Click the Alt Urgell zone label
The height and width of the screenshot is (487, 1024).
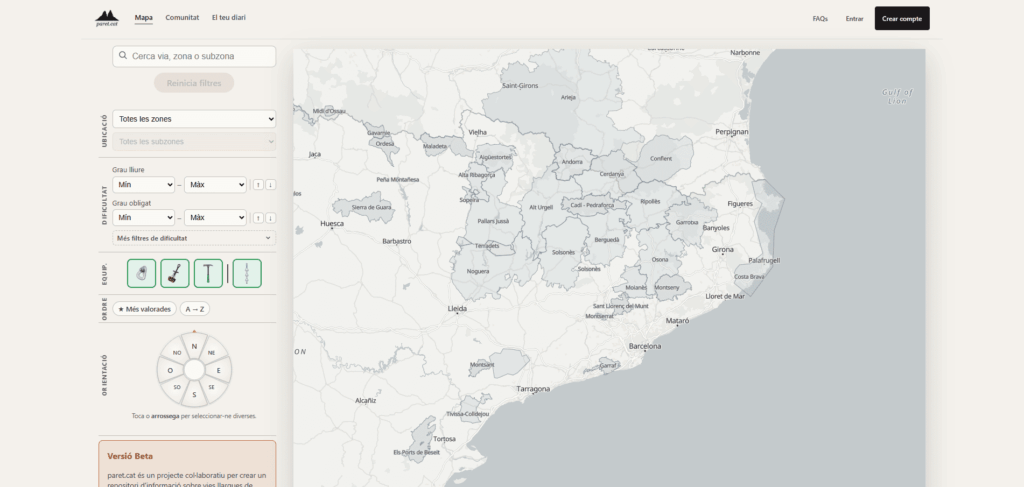tap(541, 207)
